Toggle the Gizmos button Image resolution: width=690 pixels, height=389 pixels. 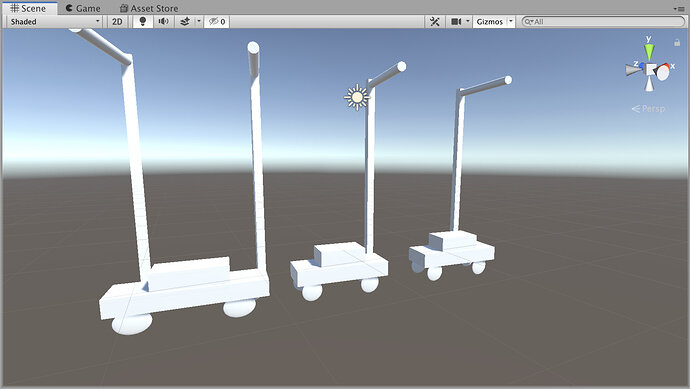[490, 22]
